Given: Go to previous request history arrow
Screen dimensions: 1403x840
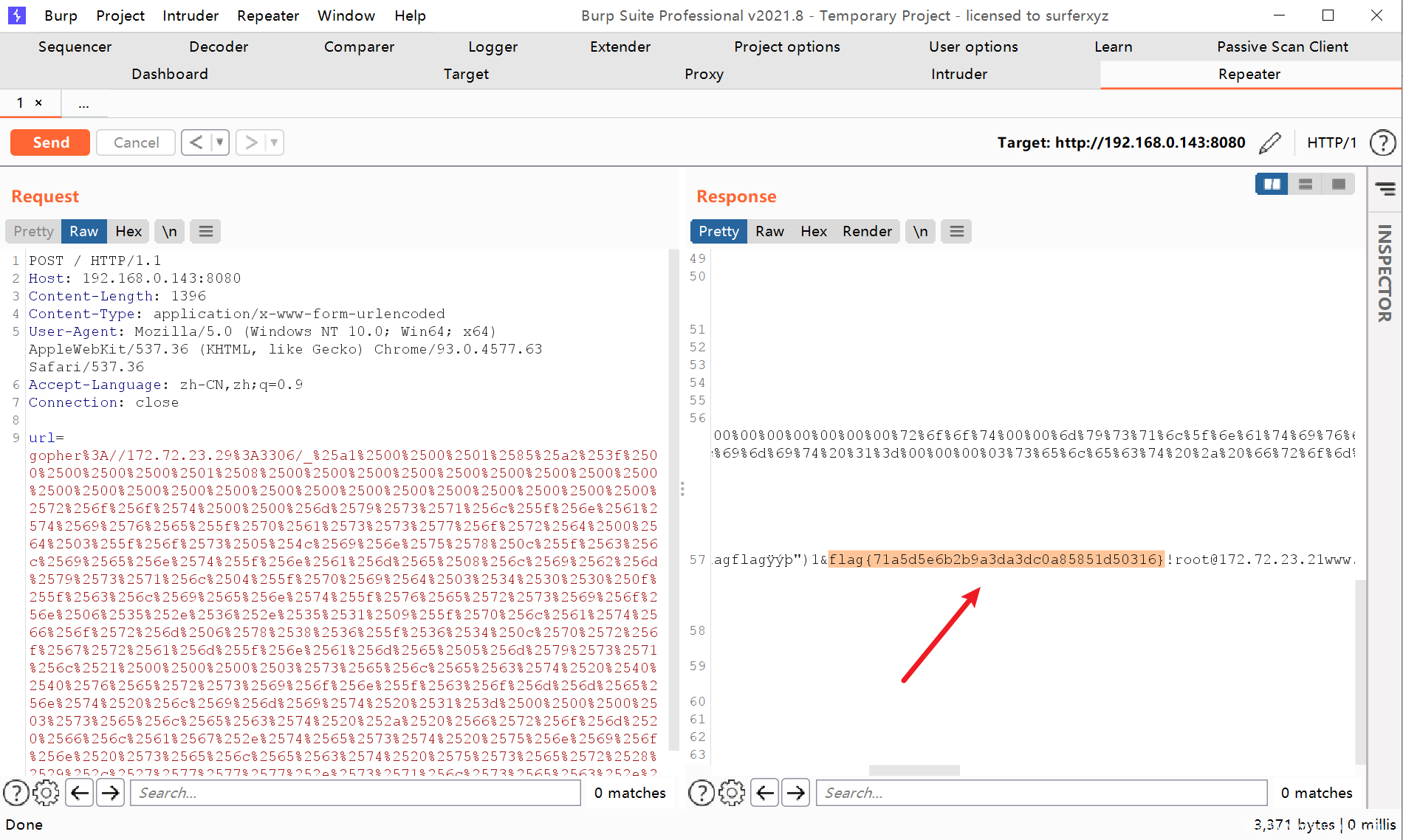Looking at the screenshot, I should coord(196,142).
